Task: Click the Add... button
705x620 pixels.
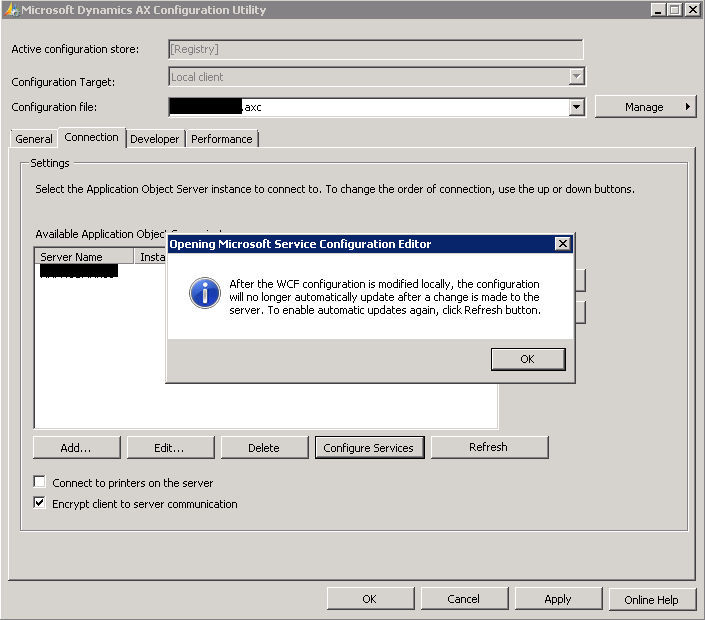Action: (76, 448)
